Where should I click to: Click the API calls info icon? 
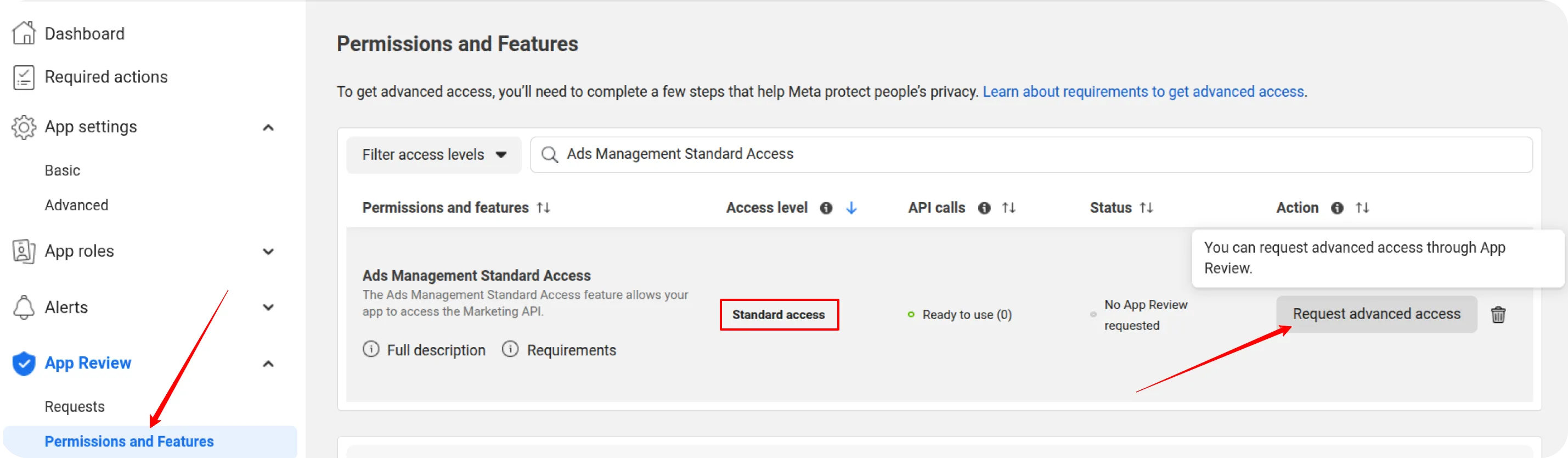pyautogui.click(x=984, y=208)
